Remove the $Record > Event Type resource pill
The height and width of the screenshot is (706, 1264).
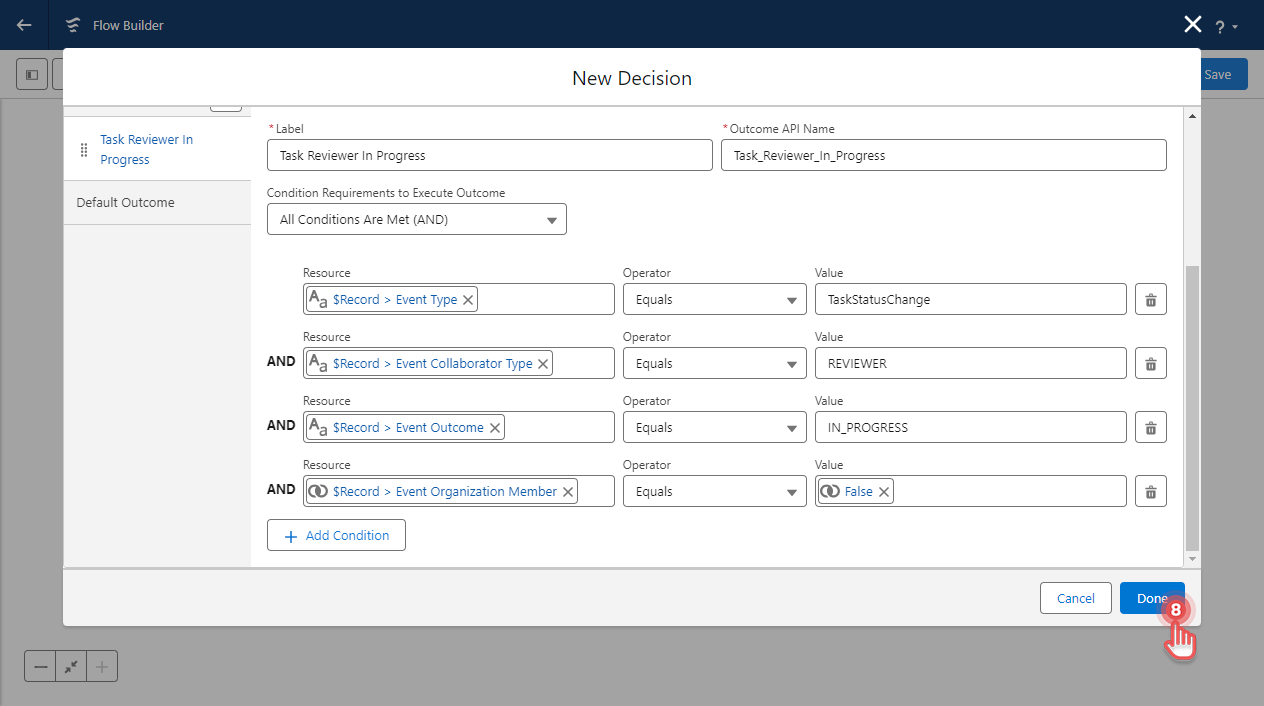[467, 298]
